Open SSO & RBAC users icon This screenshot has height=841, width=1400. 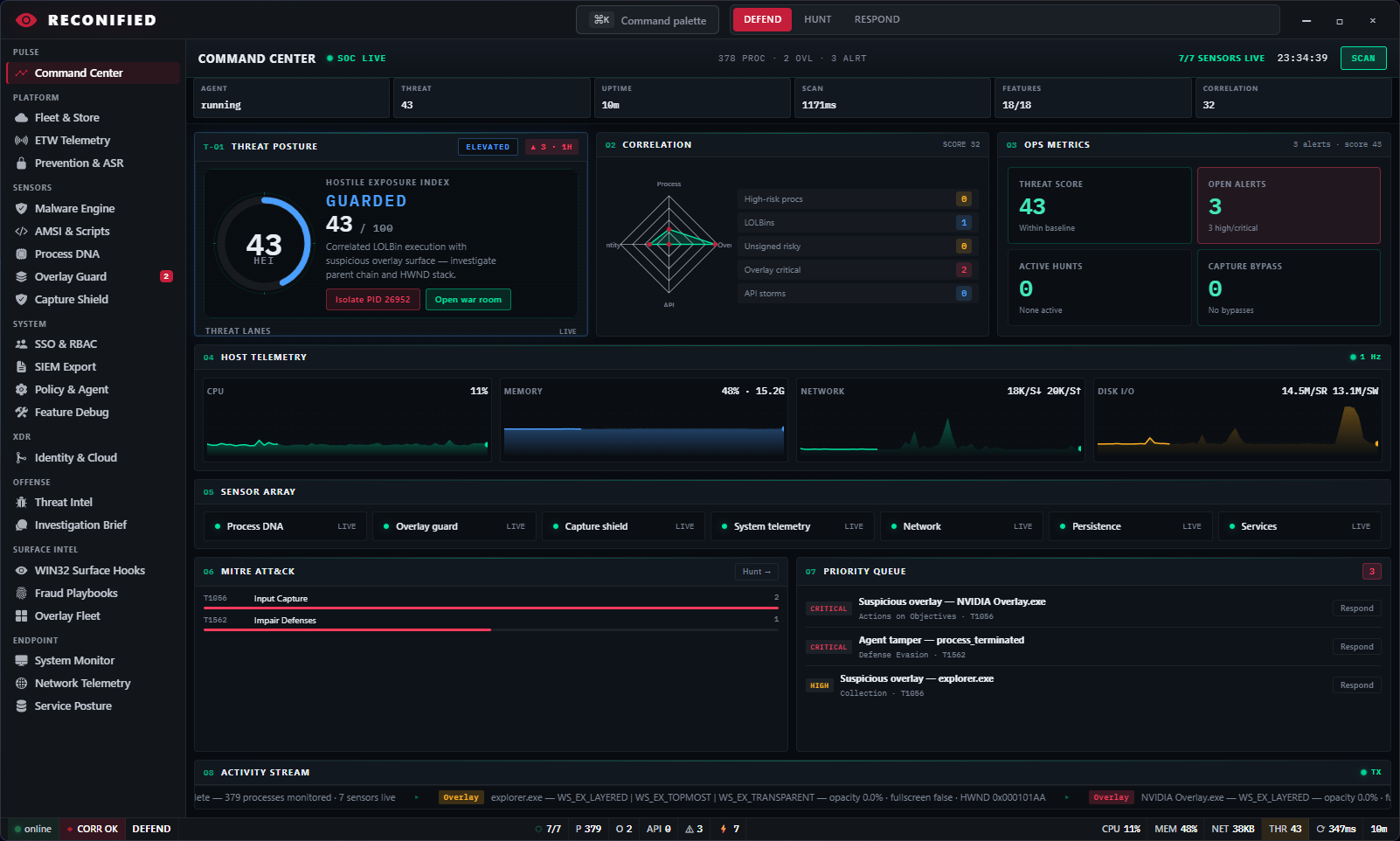click(22, 344)
